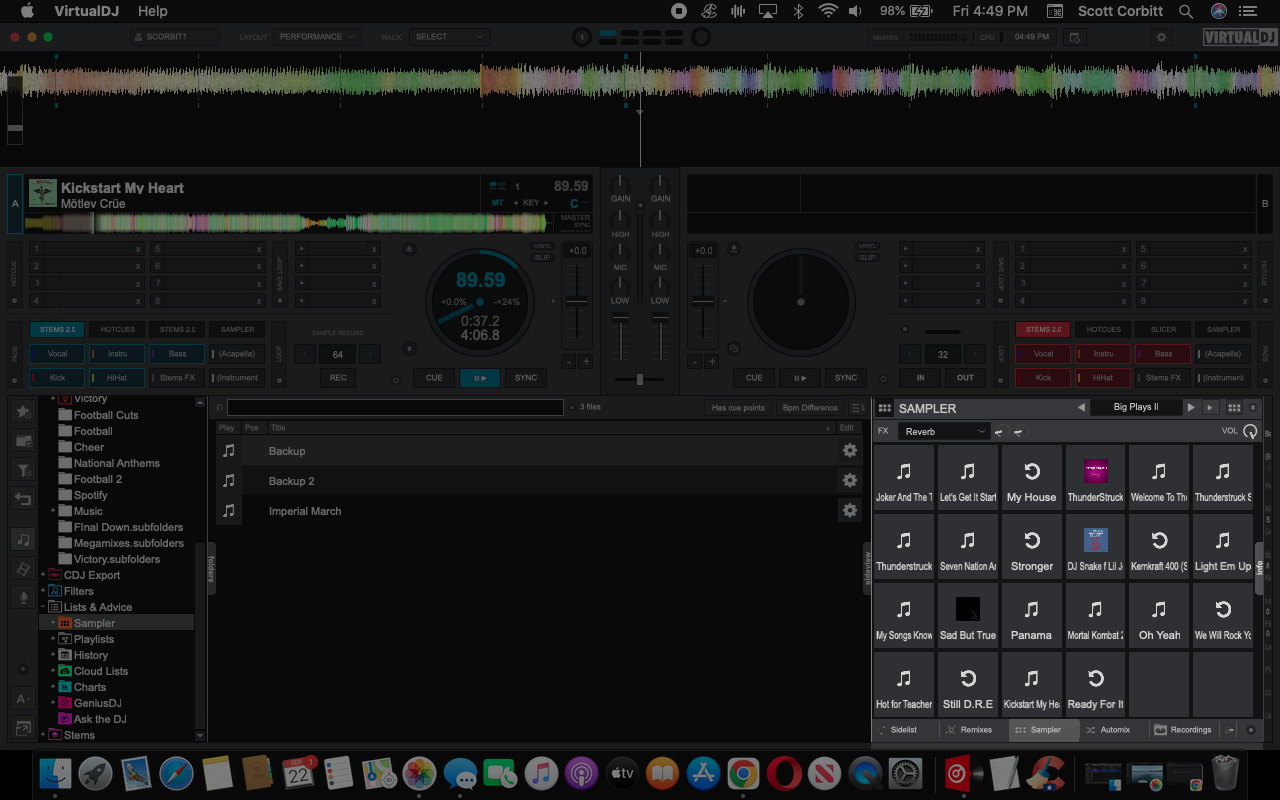Open the Chrome icon in the Dock
This screenshot has height=800, width=1280.
(x=742, y=773)
